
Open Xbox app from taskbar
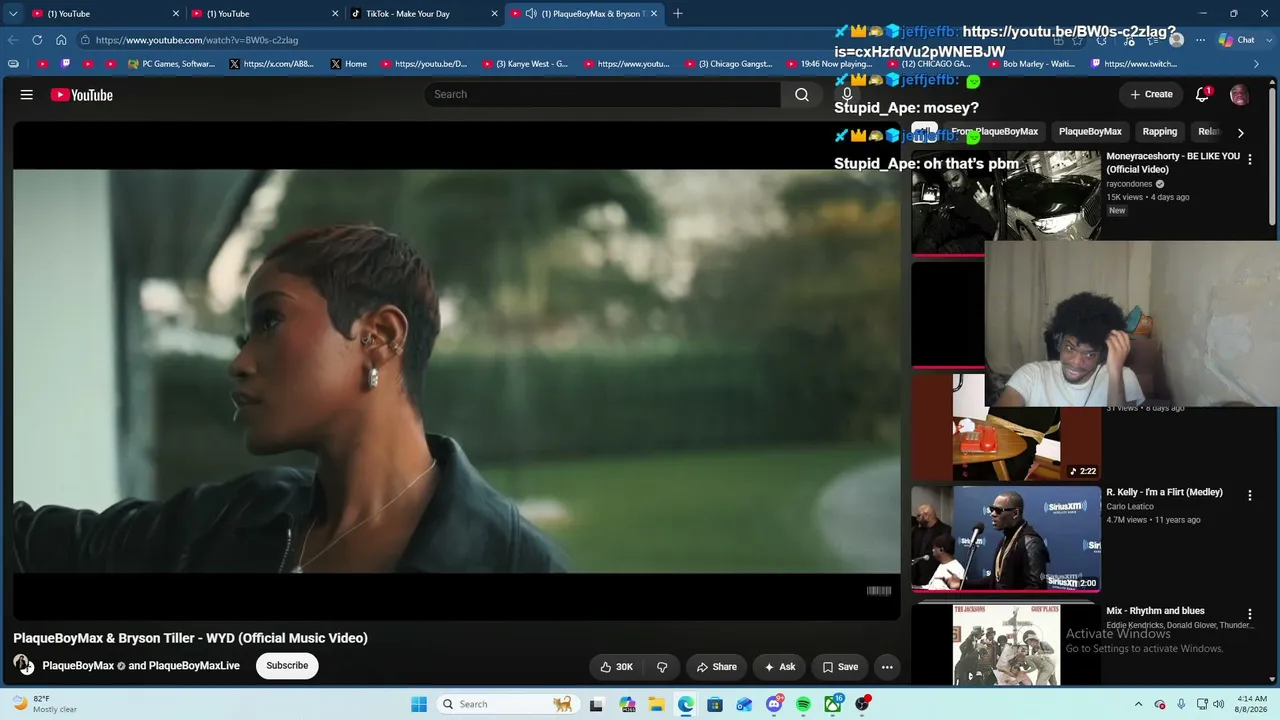[833, 704]
